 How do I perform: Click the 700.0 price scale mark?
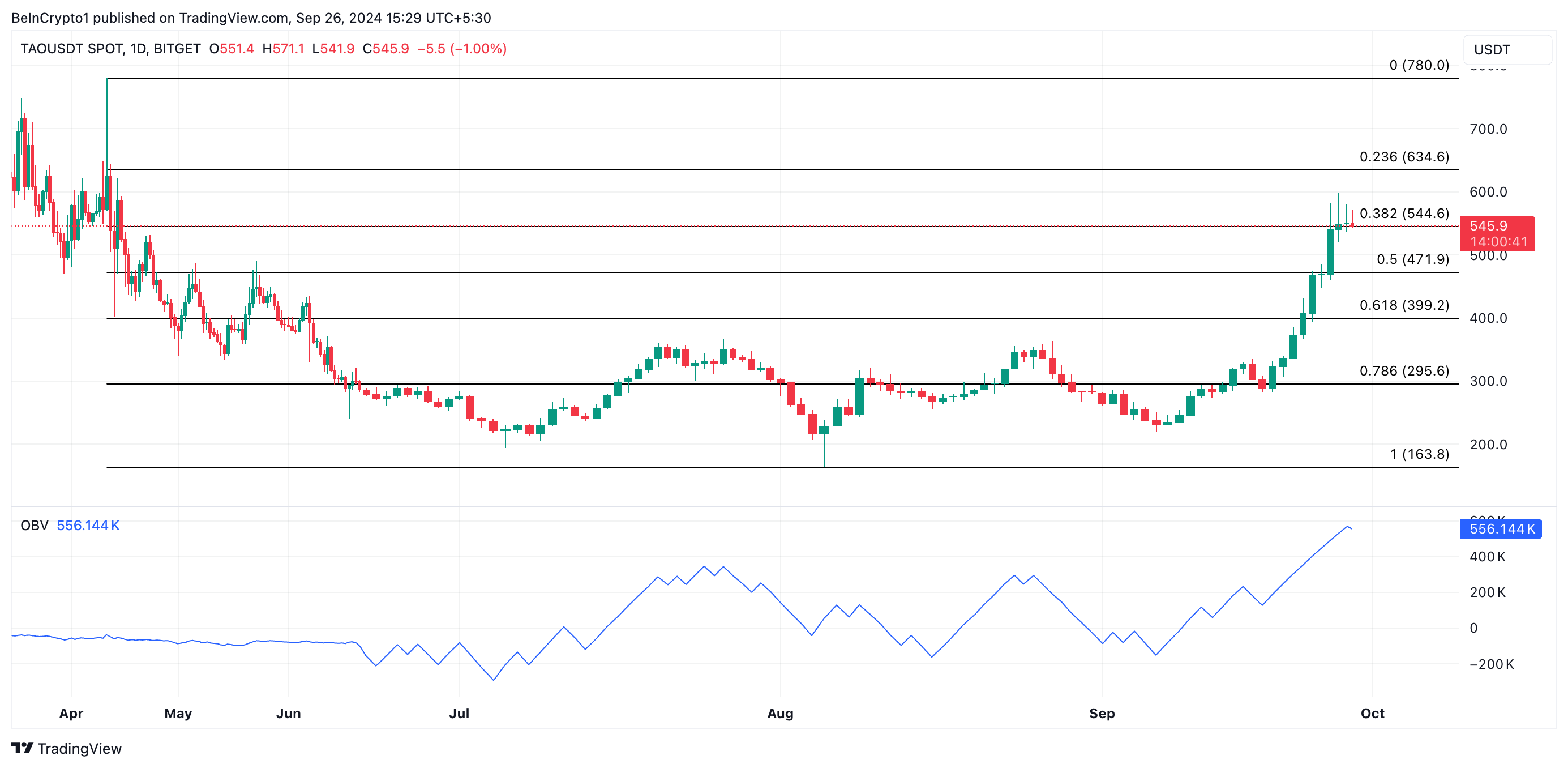click(1488, 129)
